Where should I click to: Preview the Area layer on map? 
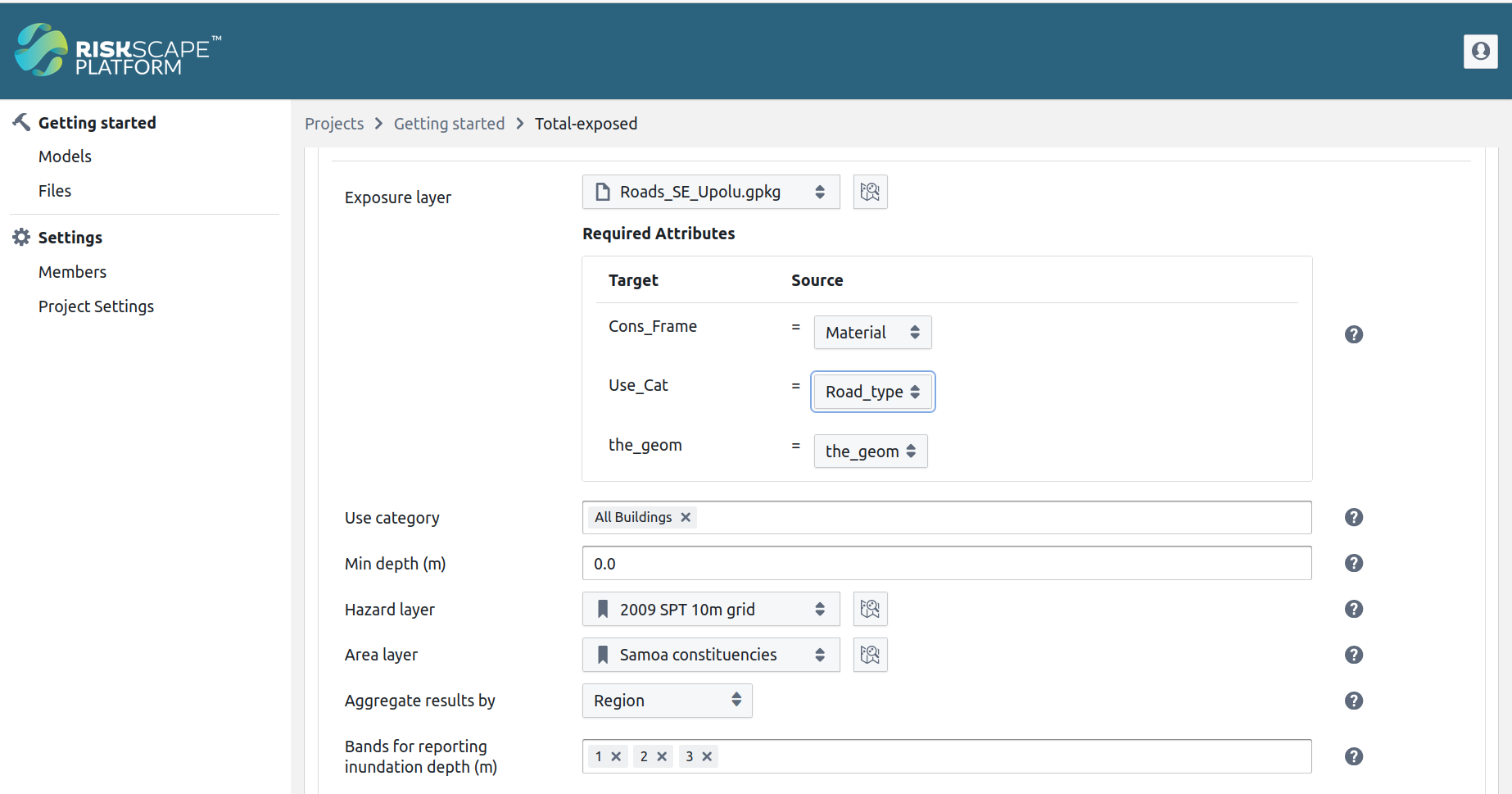[x=870, y=655]
